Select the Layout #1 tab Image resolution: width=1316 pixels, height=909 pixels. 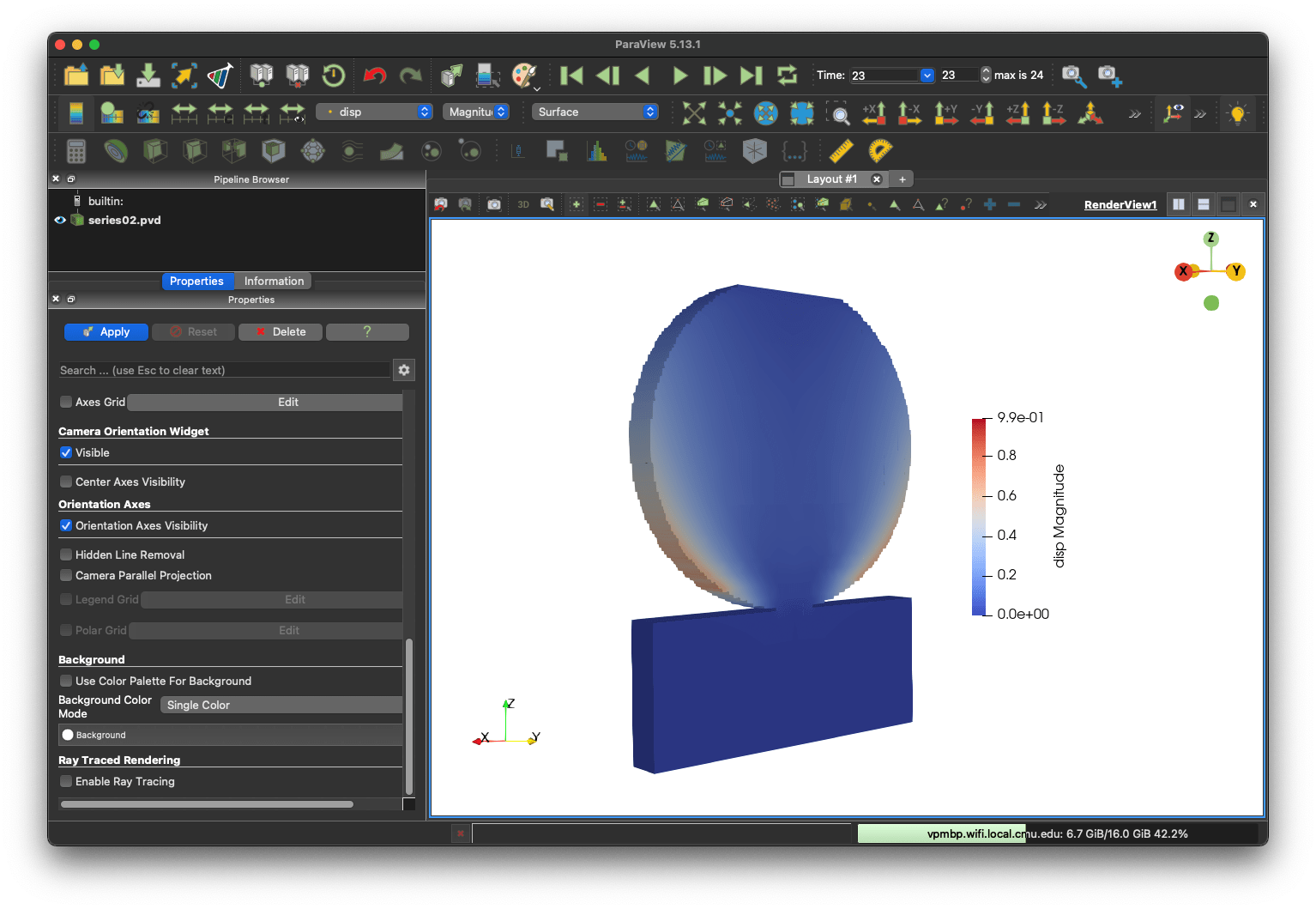[831, 179]
